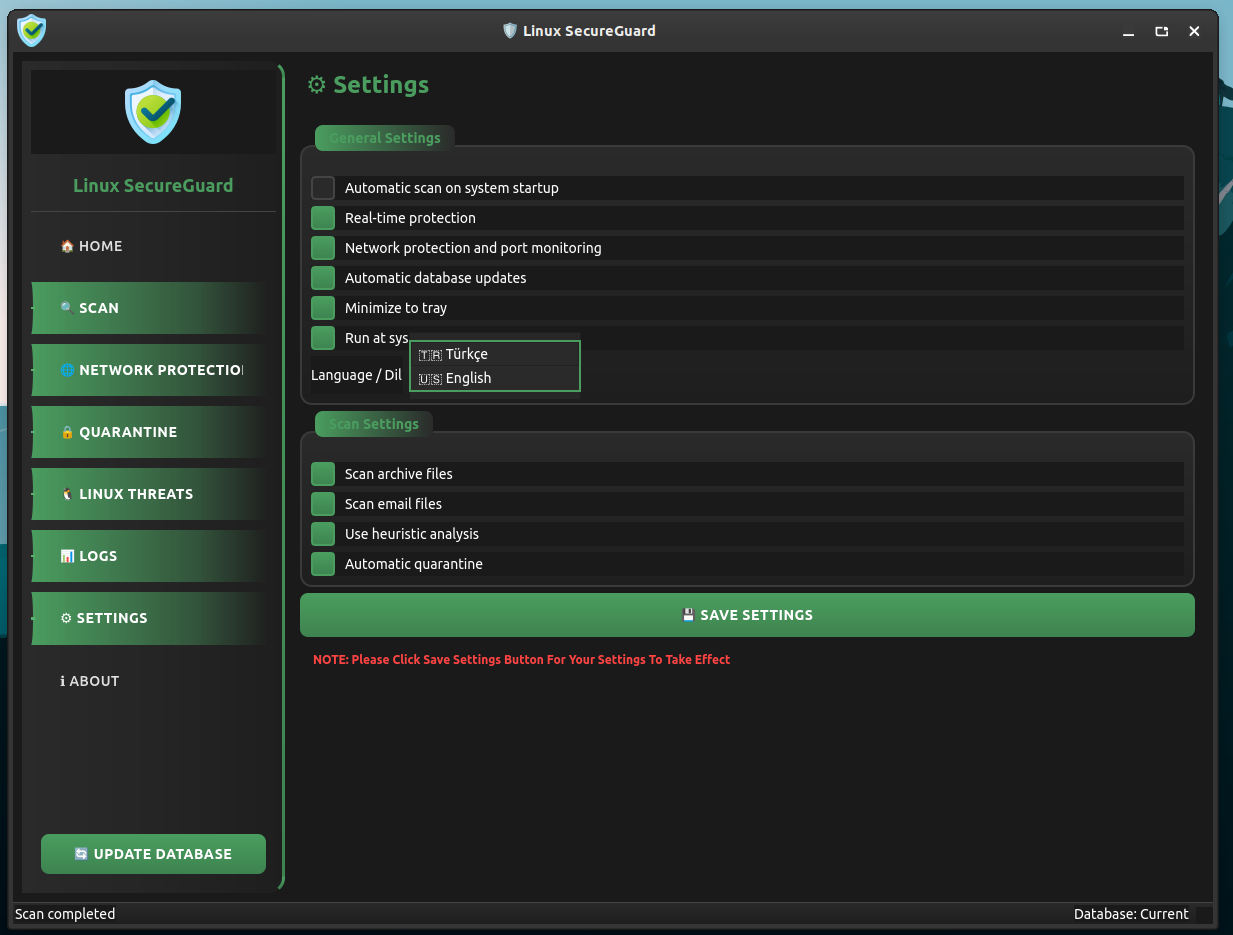The height and width of the screenshot is (935, 1233).
Task: Click the Database: Current status indicator
Action: pyautogui.click(x=1130, y=914)
